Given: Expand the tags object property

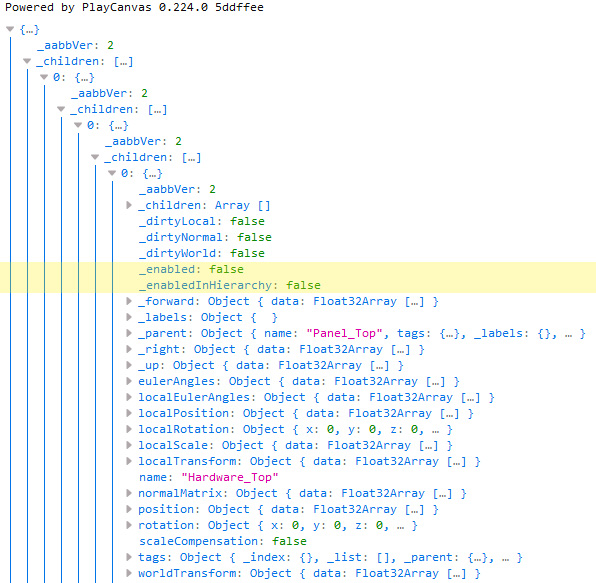Looking at the screenshot, I should (129, 557).
